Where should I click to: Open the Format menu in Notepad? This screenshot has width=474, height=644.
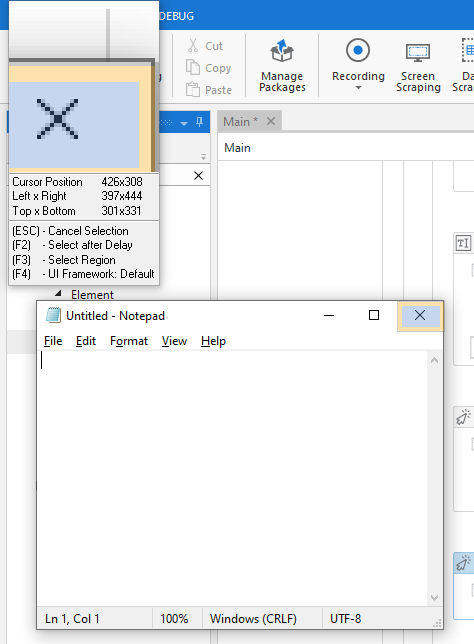[129, 341]
